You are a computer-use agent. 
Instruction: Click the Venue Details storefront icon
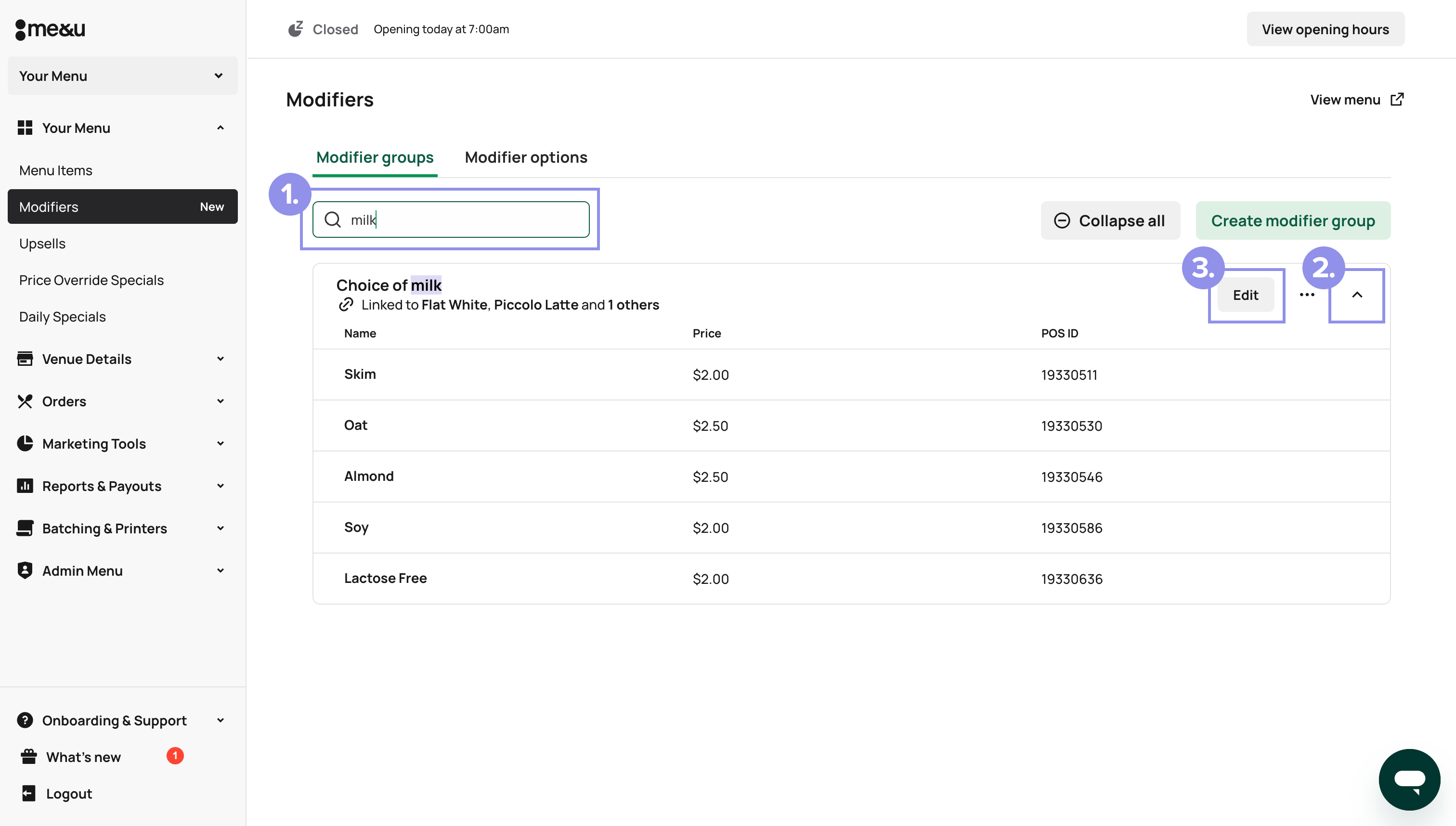click(x=25, y=359)
